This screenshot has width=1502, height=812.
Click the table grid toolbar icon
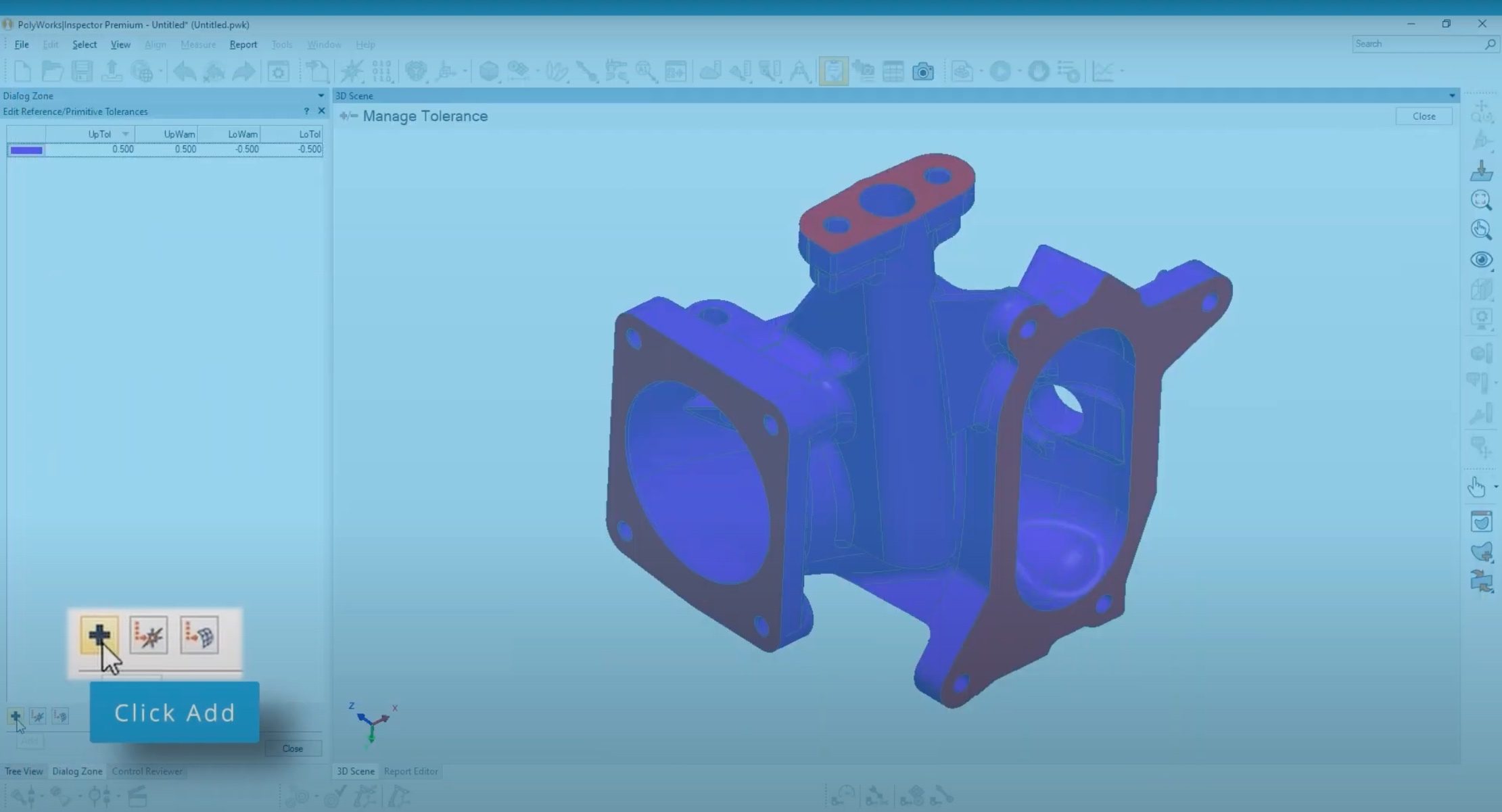pyautogui.click(x=893, y=71)
